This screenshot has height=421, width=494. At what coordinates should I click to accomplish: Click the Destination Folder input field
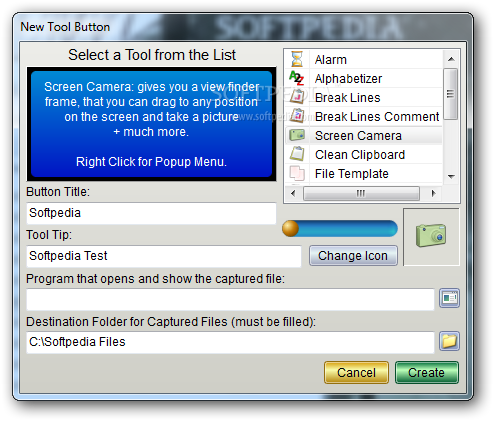(x=230, y=342)
